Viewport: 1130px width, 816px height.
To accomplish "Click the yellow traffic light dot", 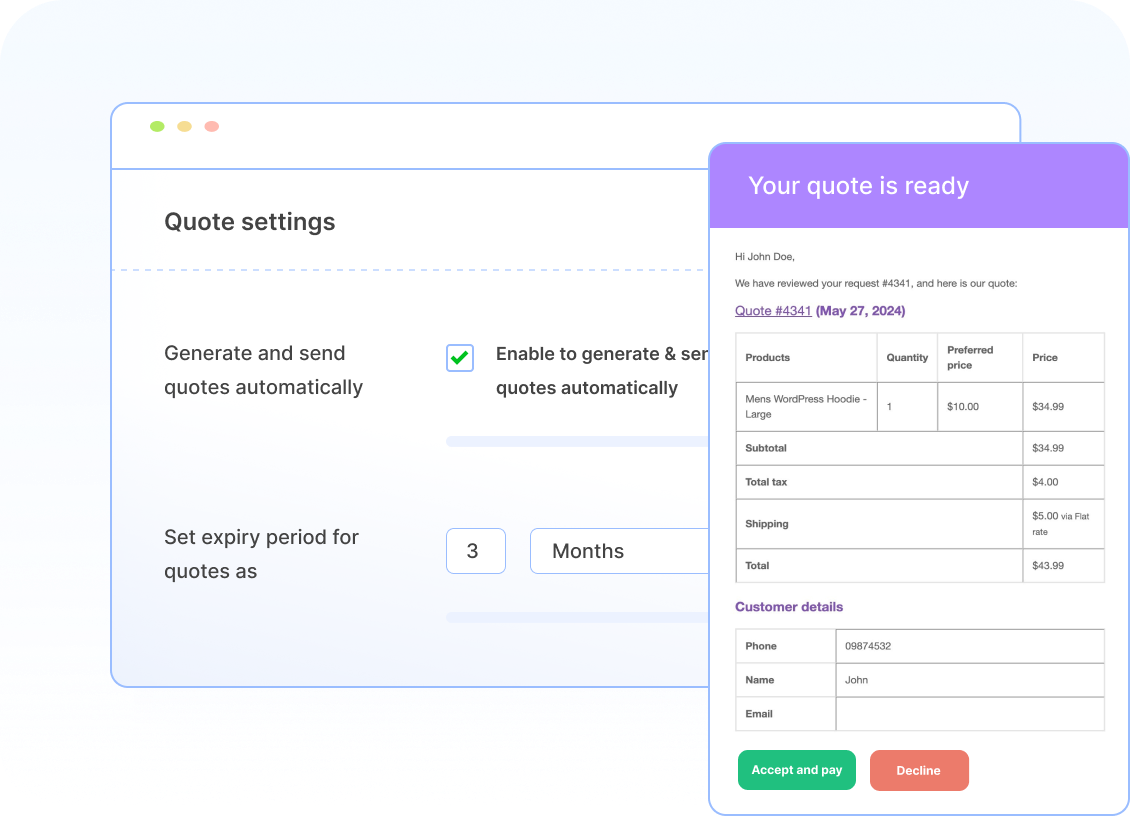I will (x=184, y=126).
